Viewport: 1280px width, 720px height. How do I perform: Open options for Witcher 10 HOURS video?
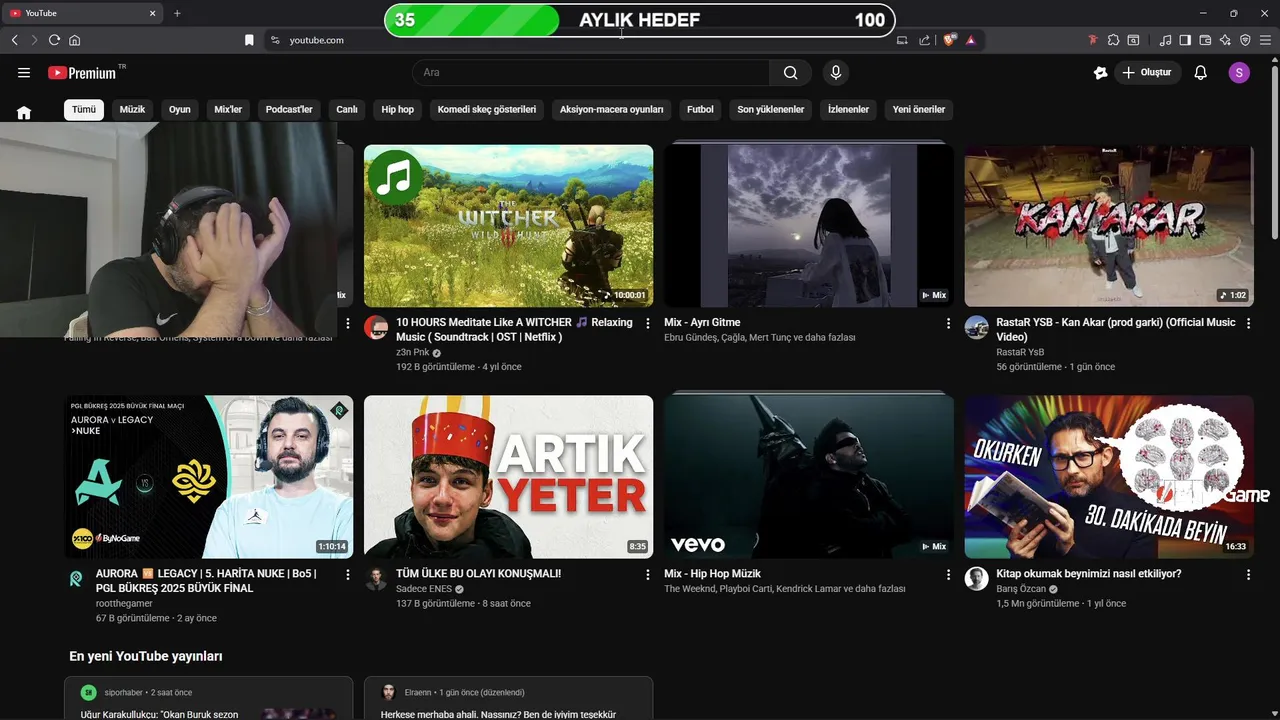click(648, 323)
